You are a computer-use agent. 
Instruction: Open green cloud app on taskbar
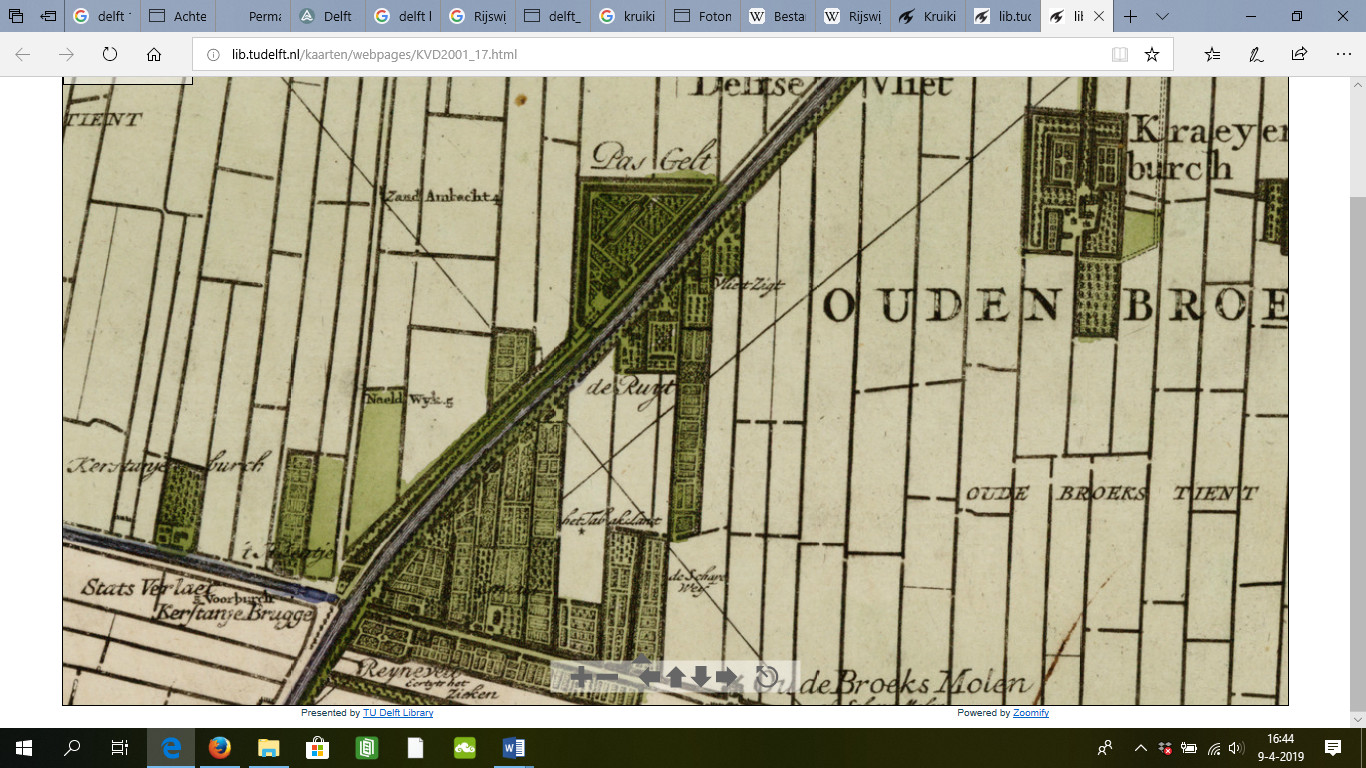(x=465, y=748)
